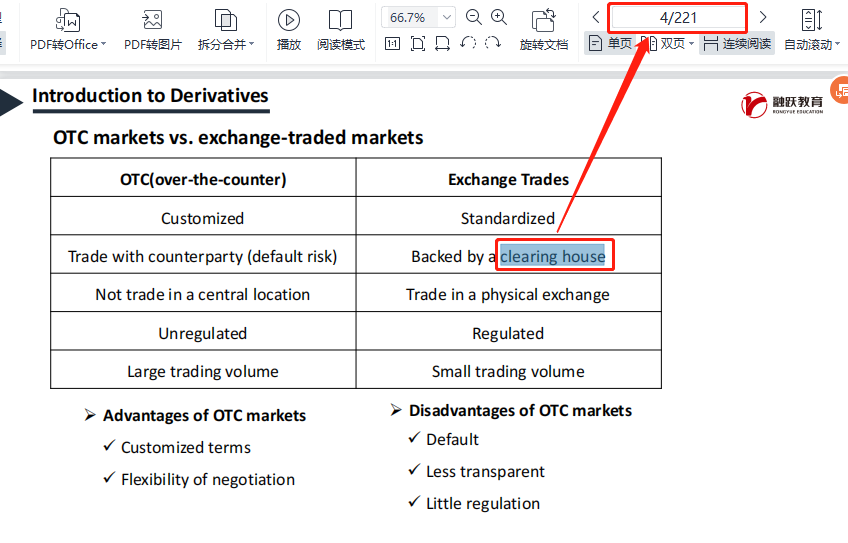Click the zoom out magnifier icon
This screenshot has width=848, height=543.
coord(474,17)
